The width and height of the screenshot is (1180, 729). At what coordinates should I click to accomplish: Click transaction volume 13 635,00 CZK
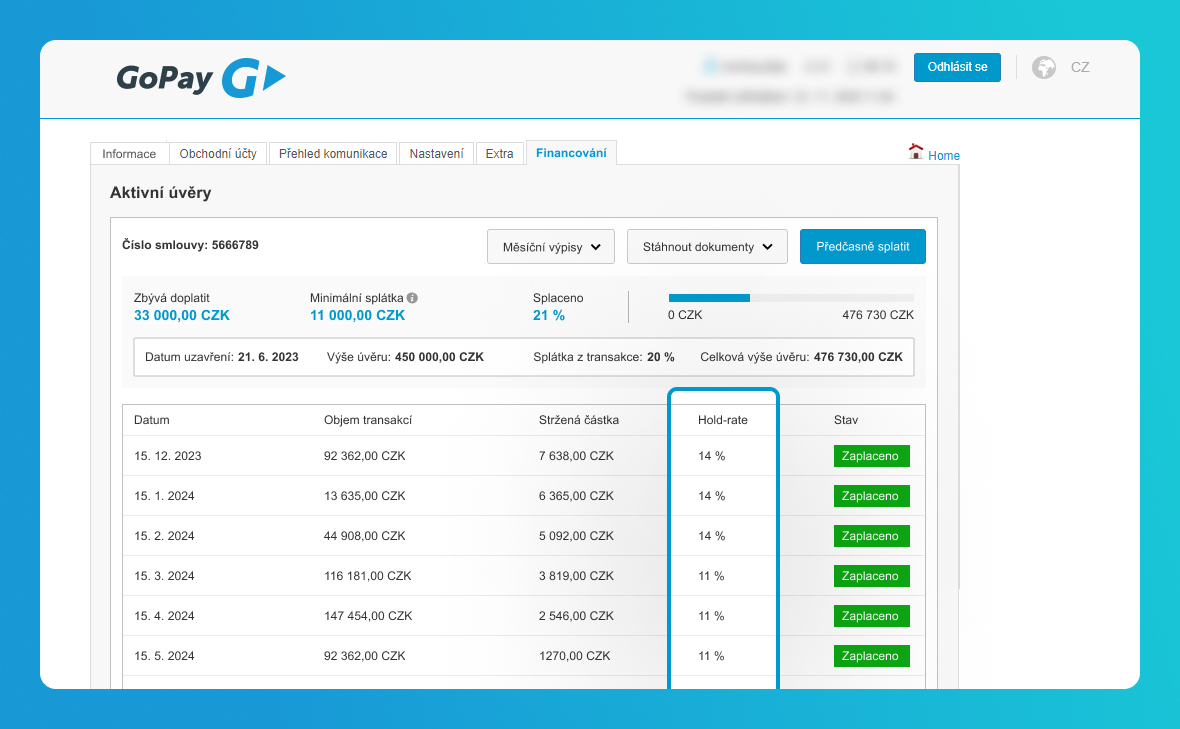click(x=365, y=496)
